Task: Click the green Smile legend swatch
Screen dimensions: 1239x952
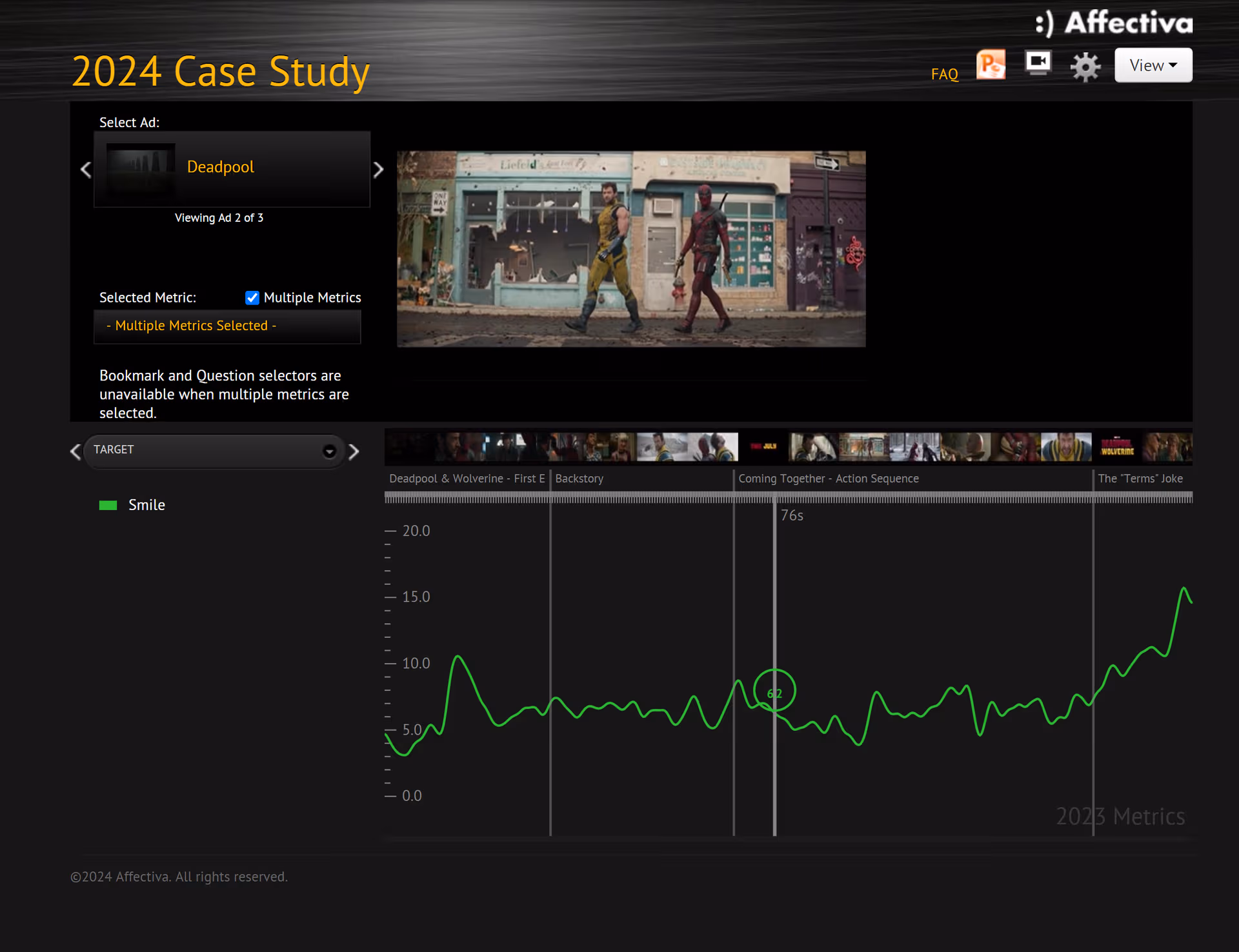Action: tap(108, 506)
